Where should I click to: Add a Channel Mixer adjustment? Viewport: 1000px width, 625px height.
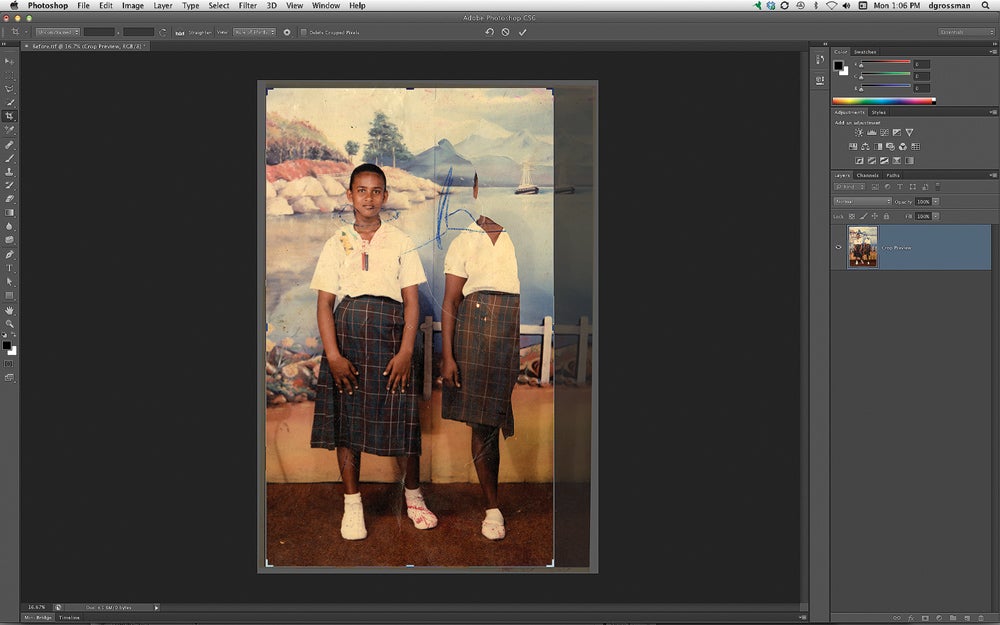[x=902, y=147]
